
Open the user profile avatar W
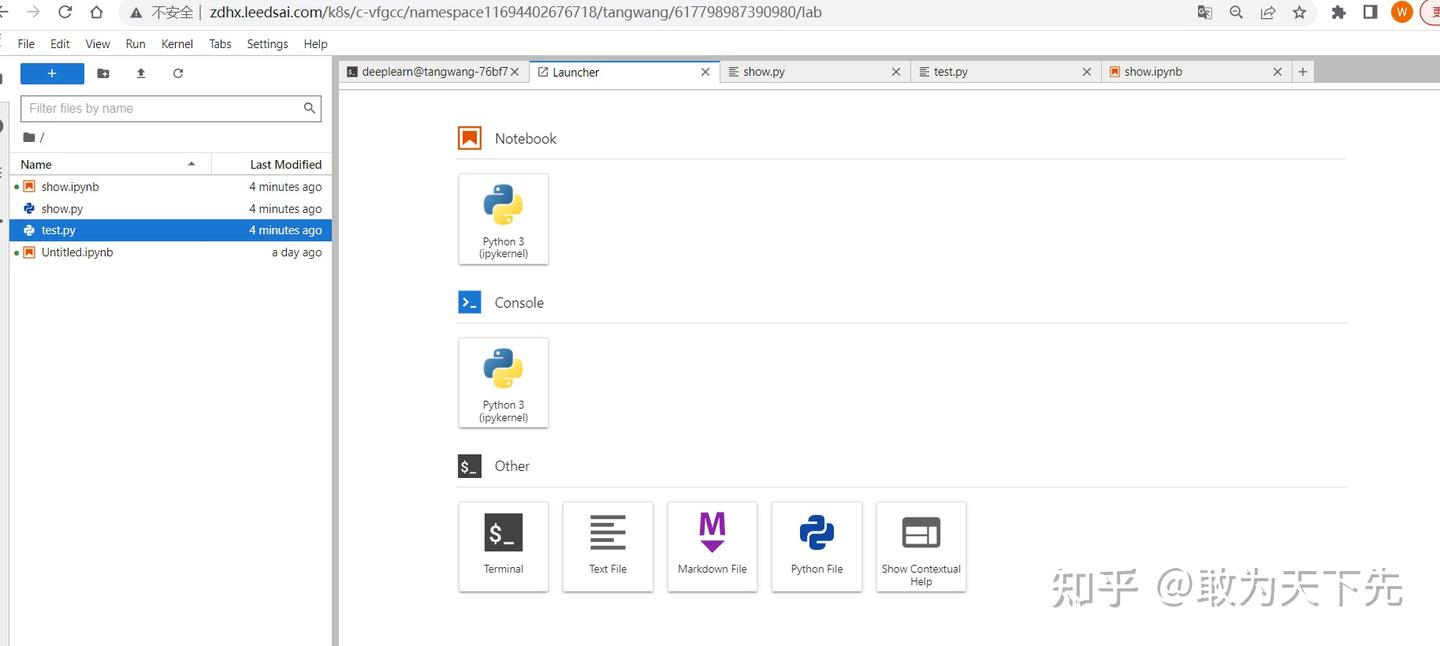(1402, 12)
